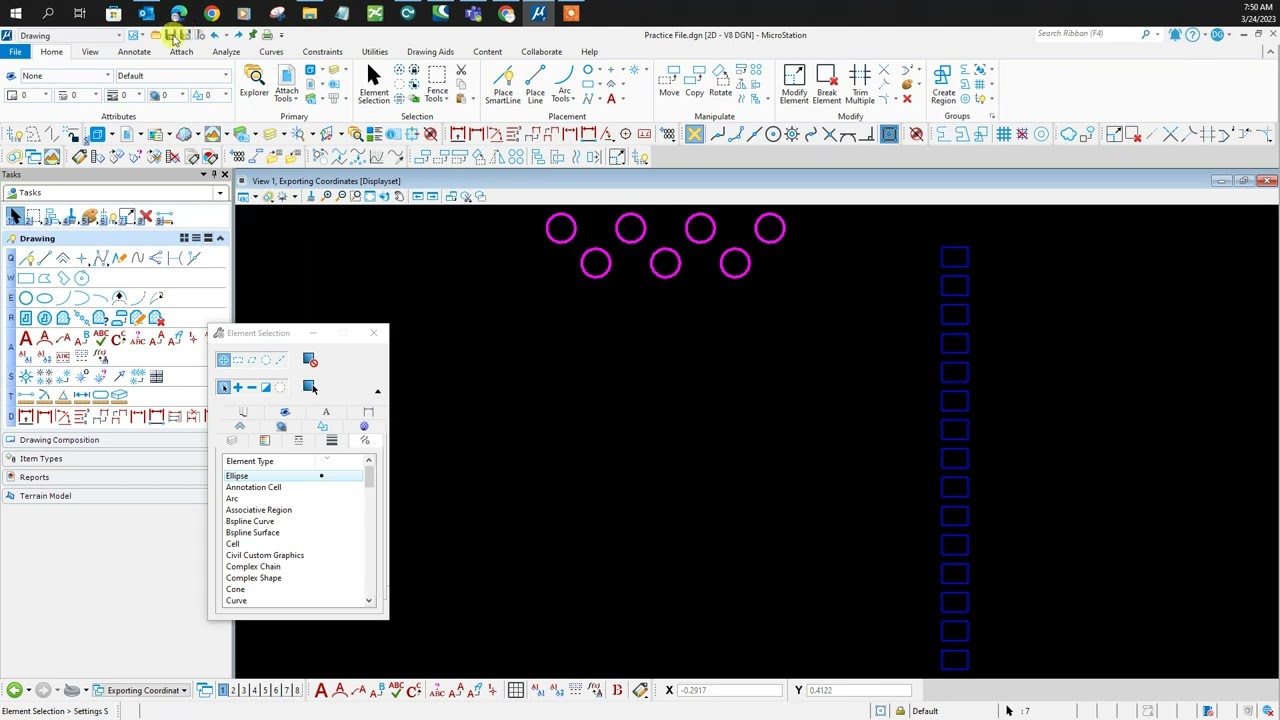This screenshot has width=1280, height=720.
Task: Open the active level None dropdown
Action: (x=66, y=76)
